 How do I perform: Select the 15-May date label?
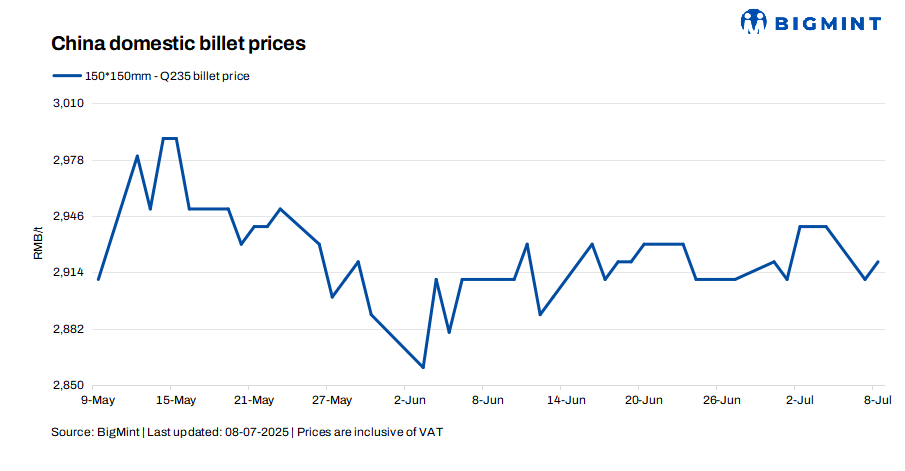click(176, 400)
